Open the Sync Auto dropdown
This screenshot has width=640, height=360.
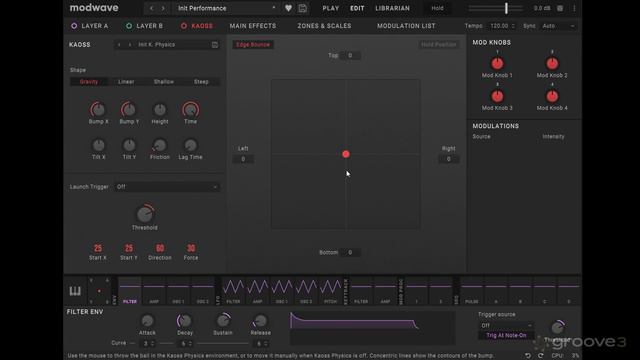(558, 26)
